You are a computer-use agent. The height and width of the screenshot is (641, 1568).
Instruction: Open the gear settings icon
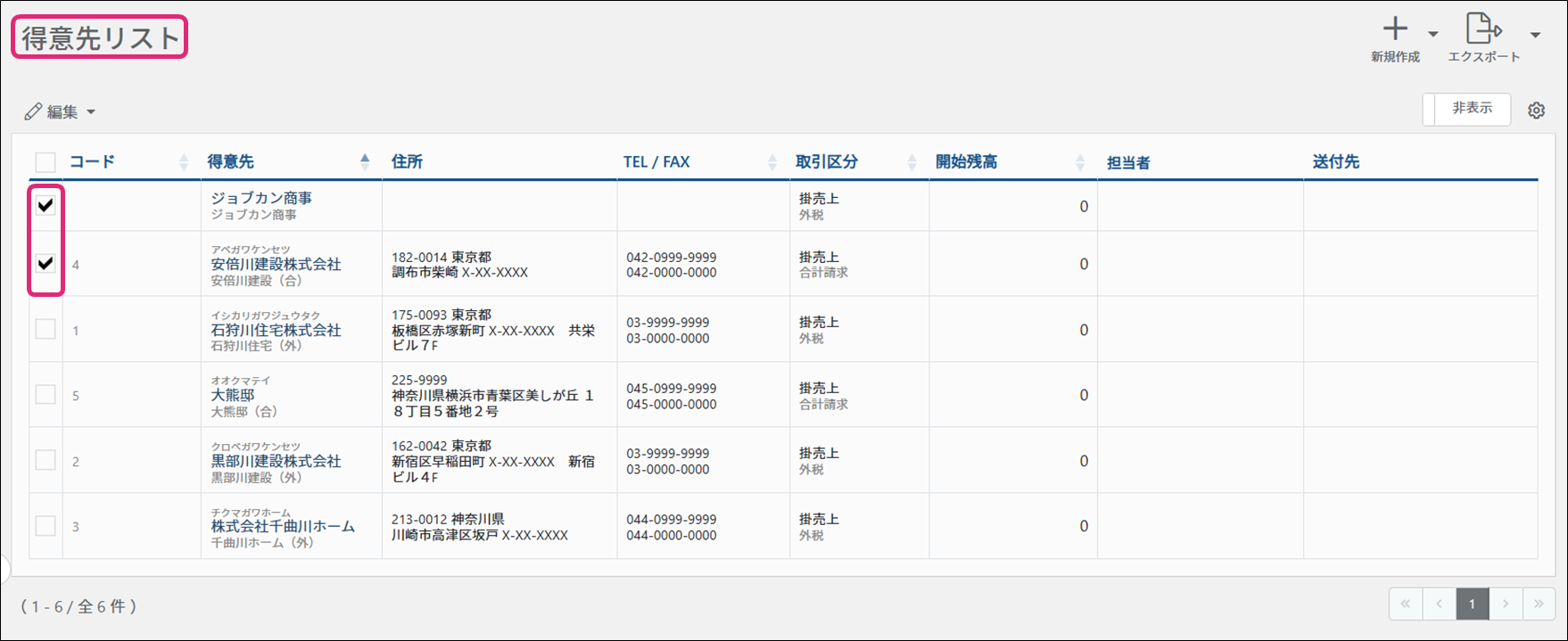(x=1536, y=111)
